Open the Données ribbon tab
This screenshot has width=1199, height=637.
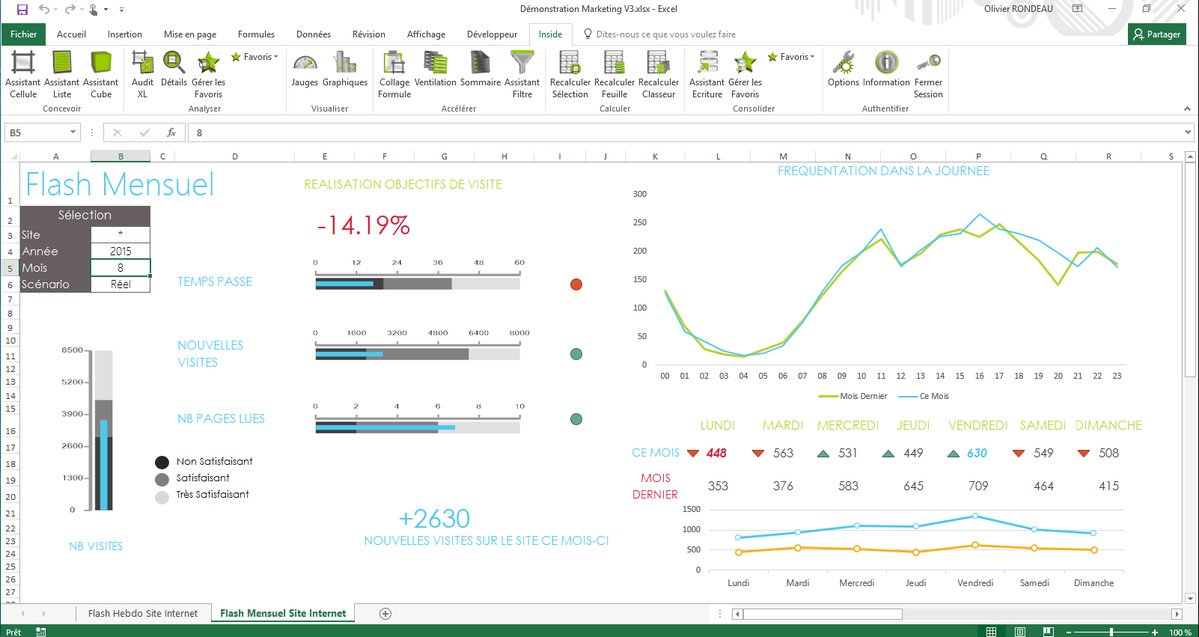314,34
